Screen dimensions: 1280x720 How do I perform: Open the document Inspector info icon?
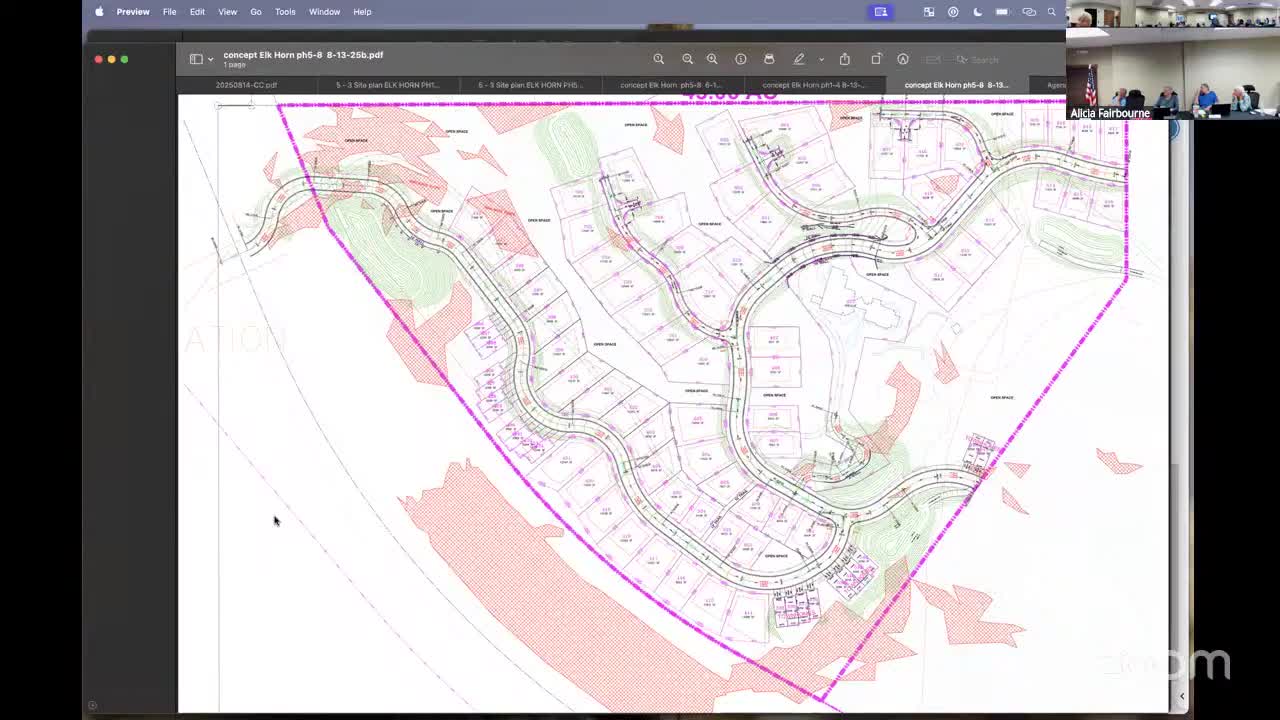coord(741,59)
